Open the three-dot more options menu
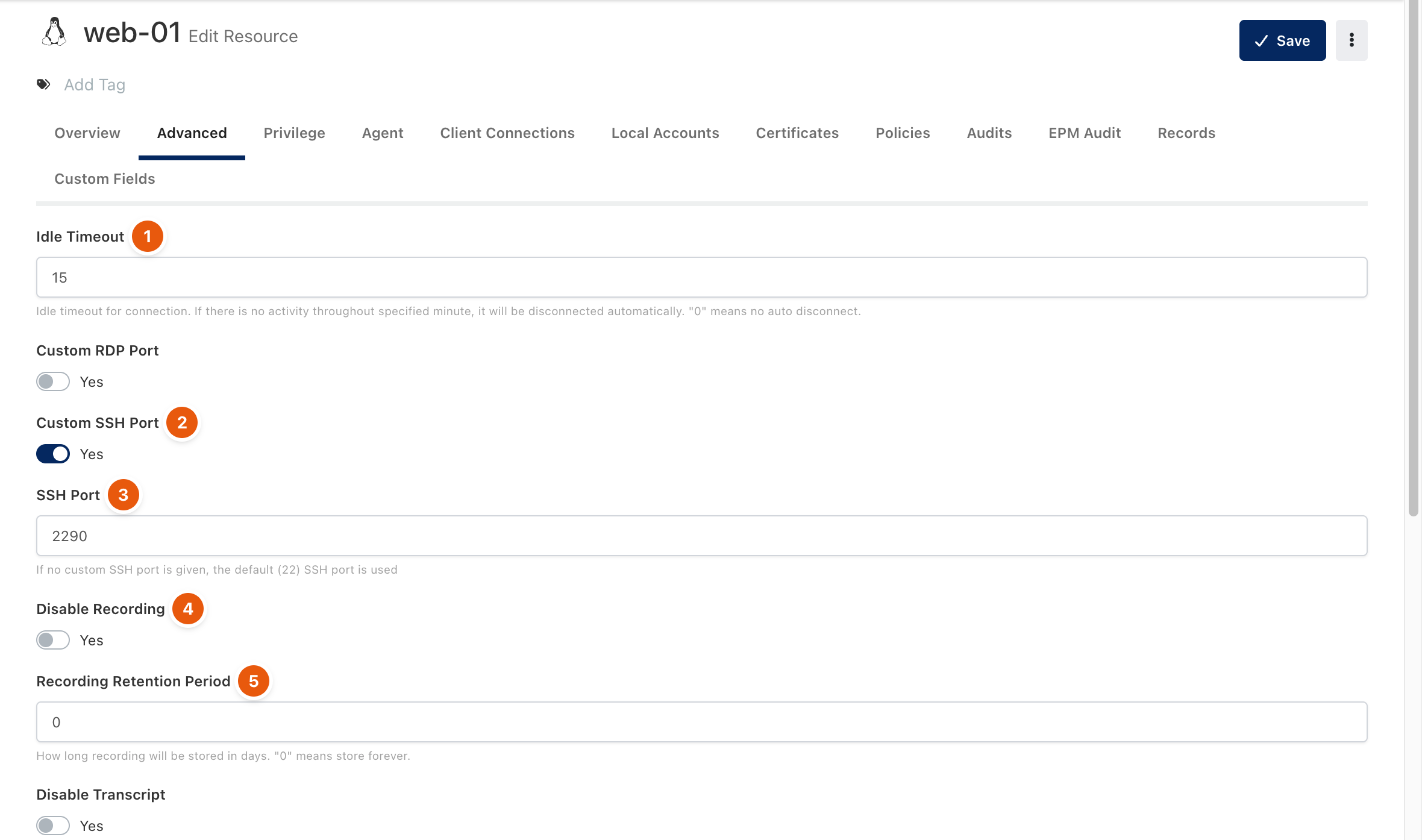Image resolution: width=1422 pixels, height=840 pixels. click(x=1351, y=41)
